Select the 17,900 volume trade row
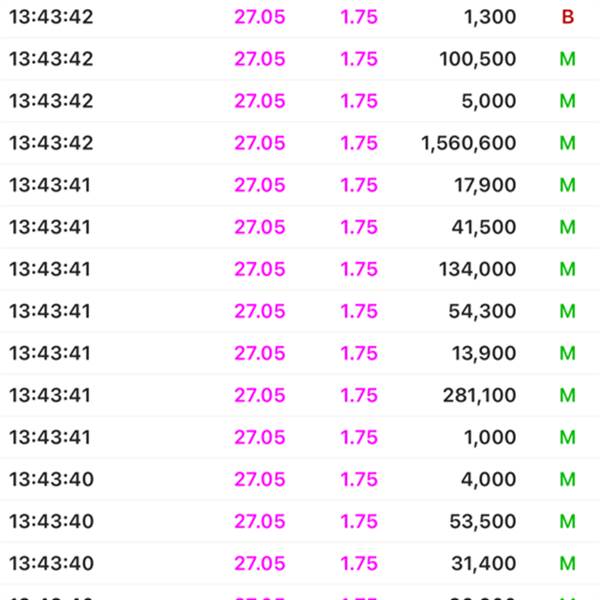This screenshot has height=600, width=600. tap(300, 185)
